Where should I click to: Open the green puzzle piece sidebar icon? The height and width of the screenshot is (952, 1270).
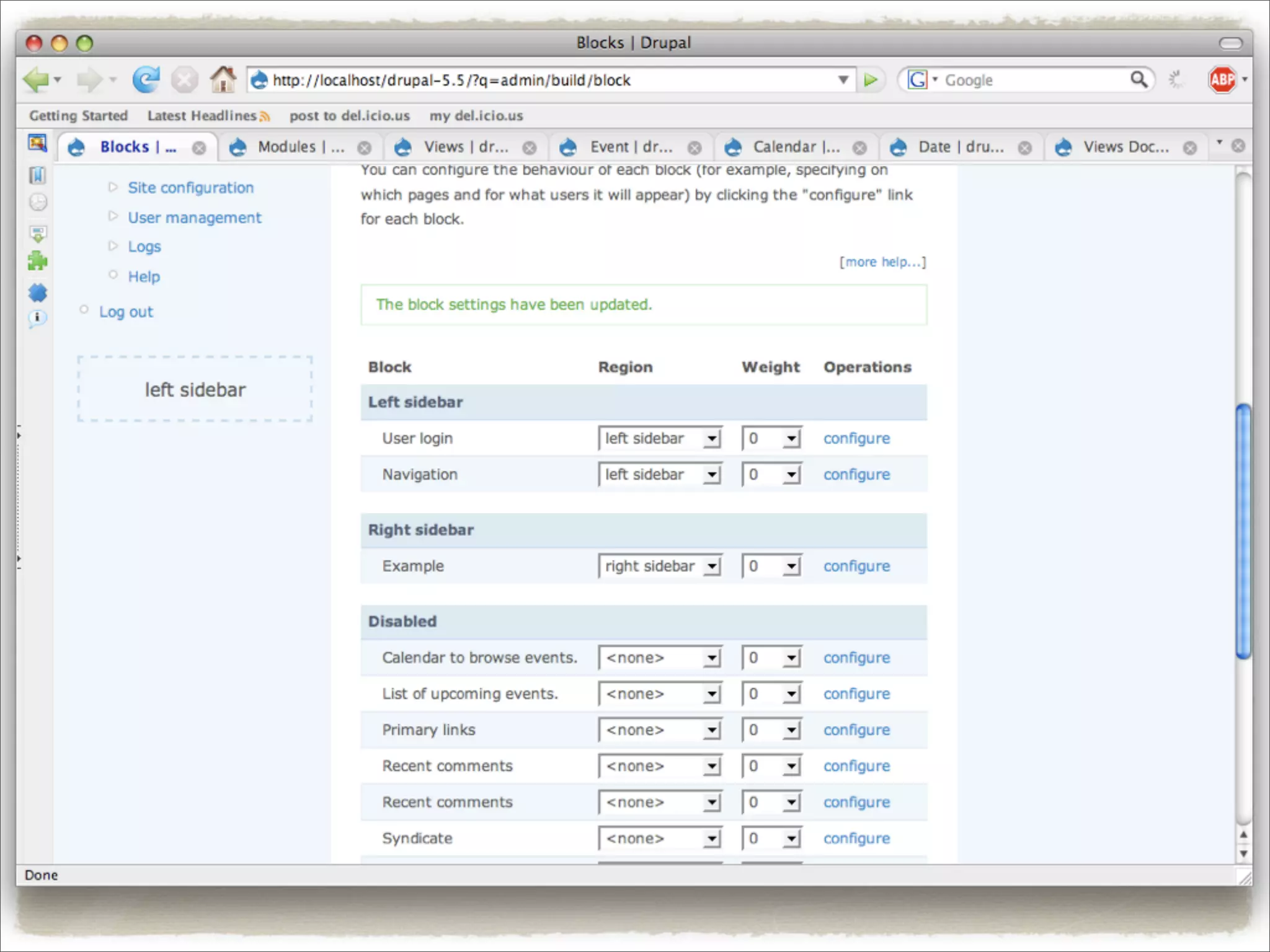[38, 261]
